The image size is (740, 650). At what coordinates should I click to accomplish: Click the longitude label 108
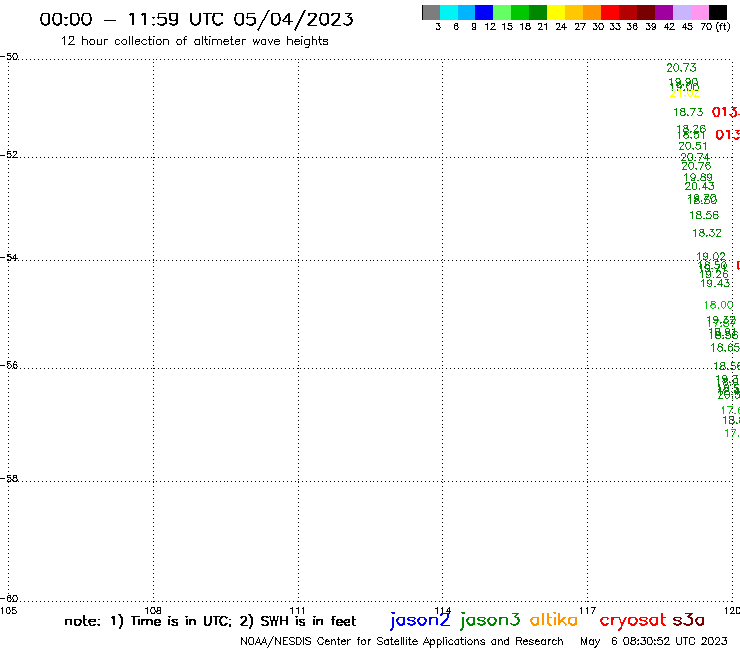click(153, 610)
